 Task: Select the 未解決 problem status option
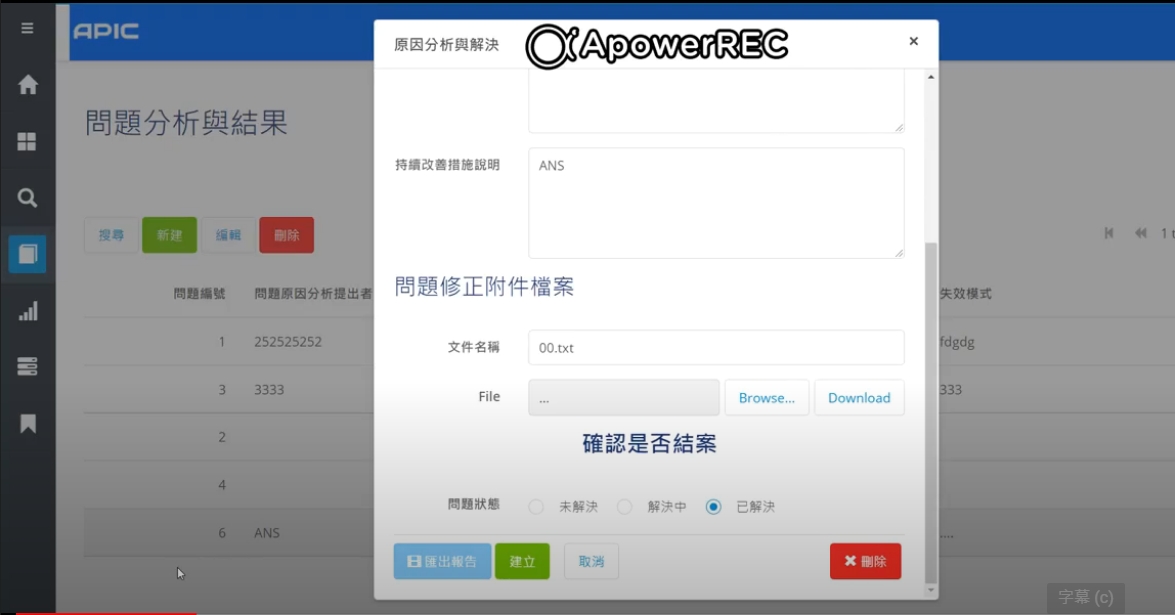tap(536, 506)
